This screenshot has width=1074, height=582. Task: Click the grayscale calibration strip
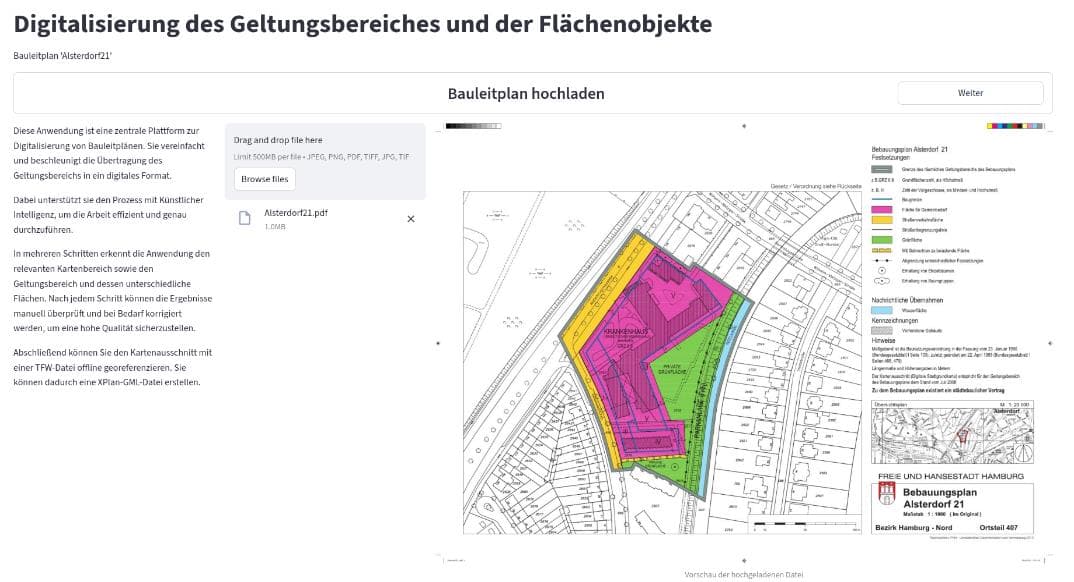[x=473, y=126]
